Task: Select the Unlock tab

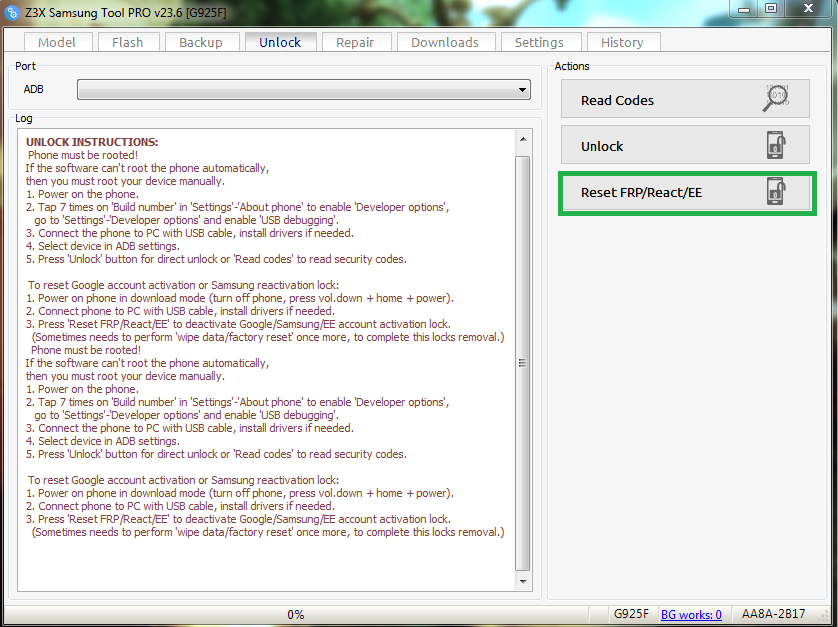Action: pyautogui.click(x=280, y=42)
